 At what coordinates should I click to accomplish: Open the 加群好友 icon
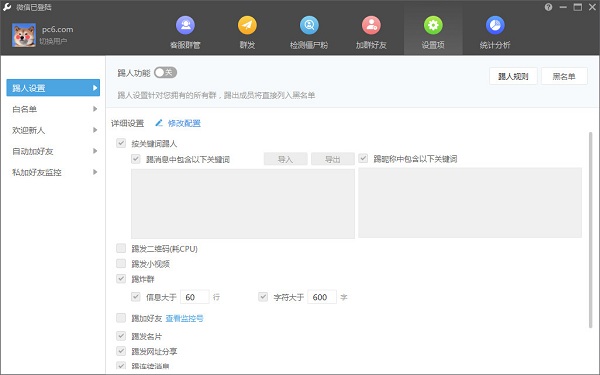tap(371, 25)
